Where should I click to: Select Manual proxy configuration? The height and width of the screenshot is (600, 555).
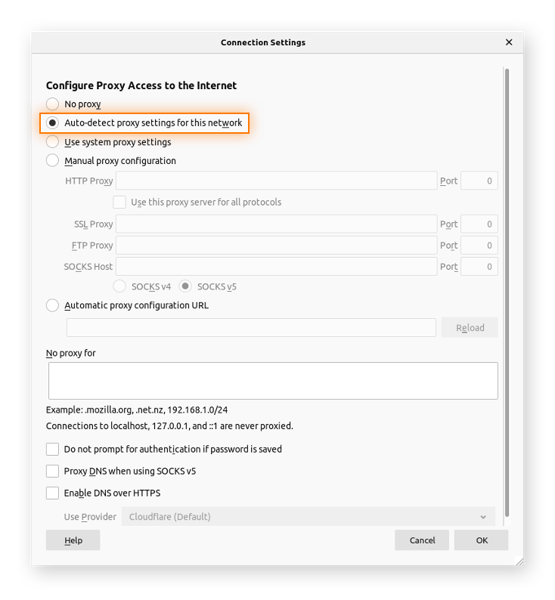(52, 160)
